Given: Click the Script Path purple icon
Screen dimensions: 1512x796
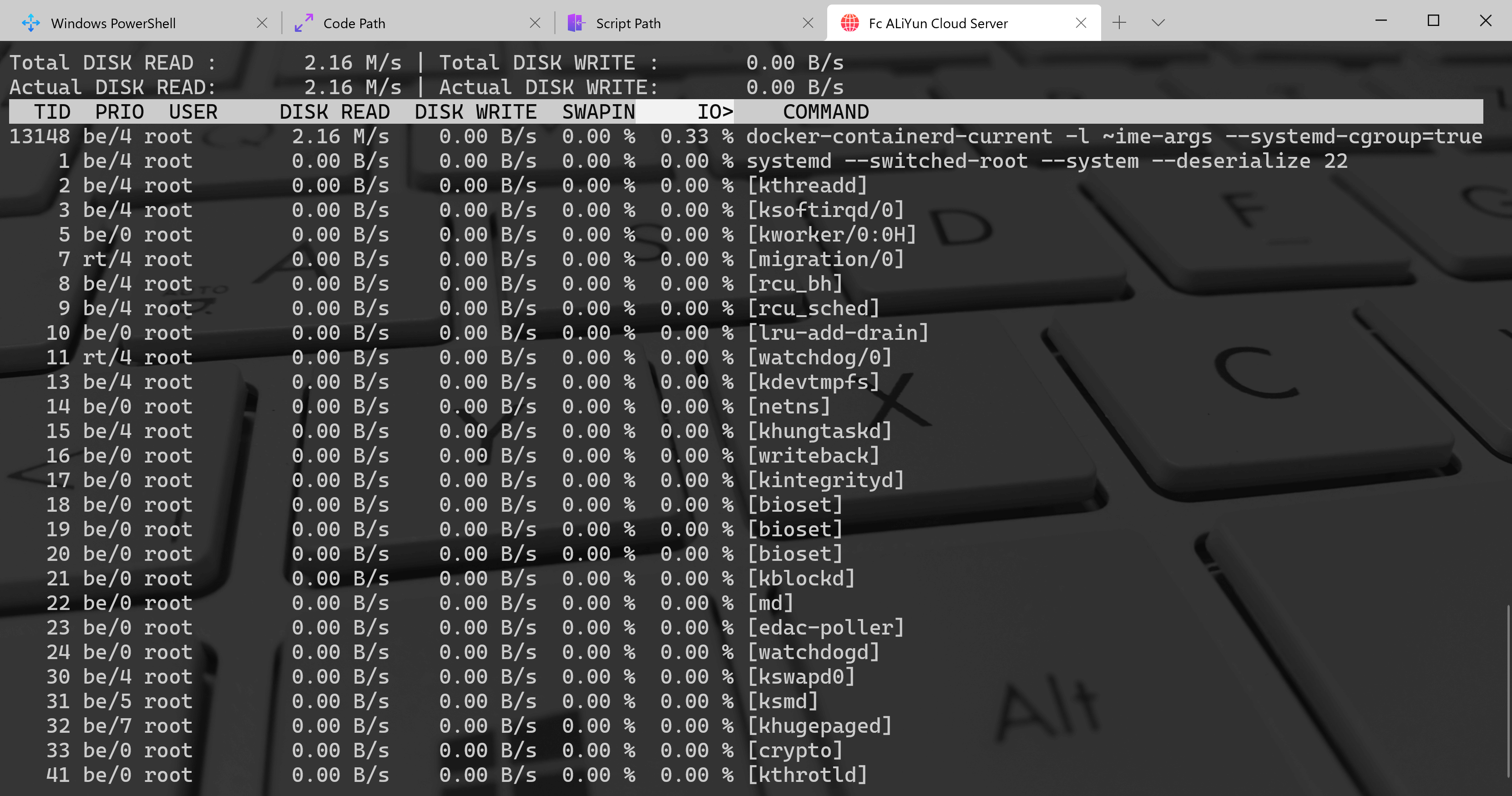Looking at the screenshot, I should 576,23.
